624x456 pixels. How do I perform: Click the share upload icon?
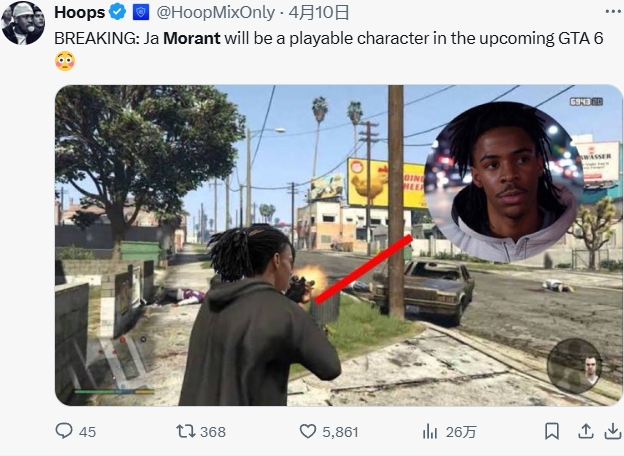[586, 431]
